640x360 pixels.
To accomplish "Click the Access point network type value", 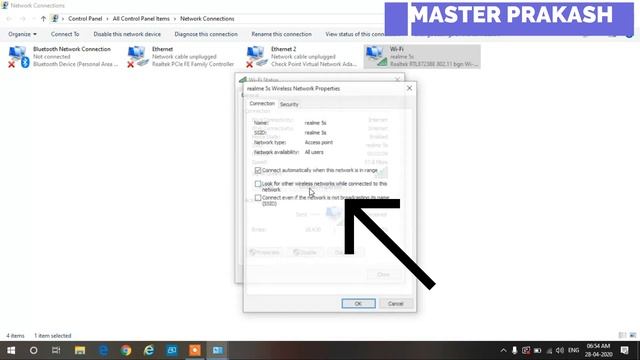I will 318,142.
